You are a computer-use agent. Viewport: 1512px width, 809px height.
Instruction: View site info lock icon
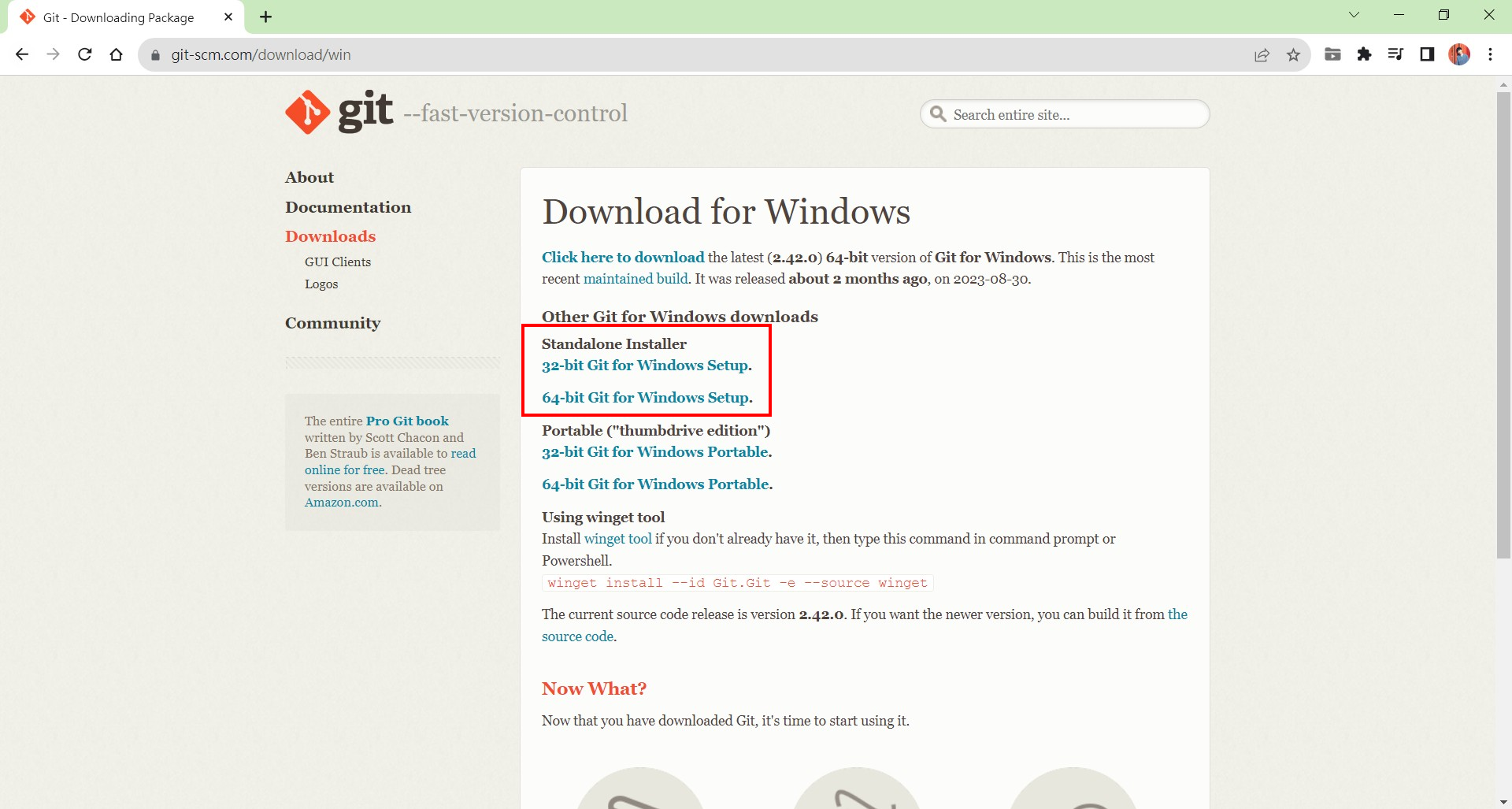click(x=155, y=55)
